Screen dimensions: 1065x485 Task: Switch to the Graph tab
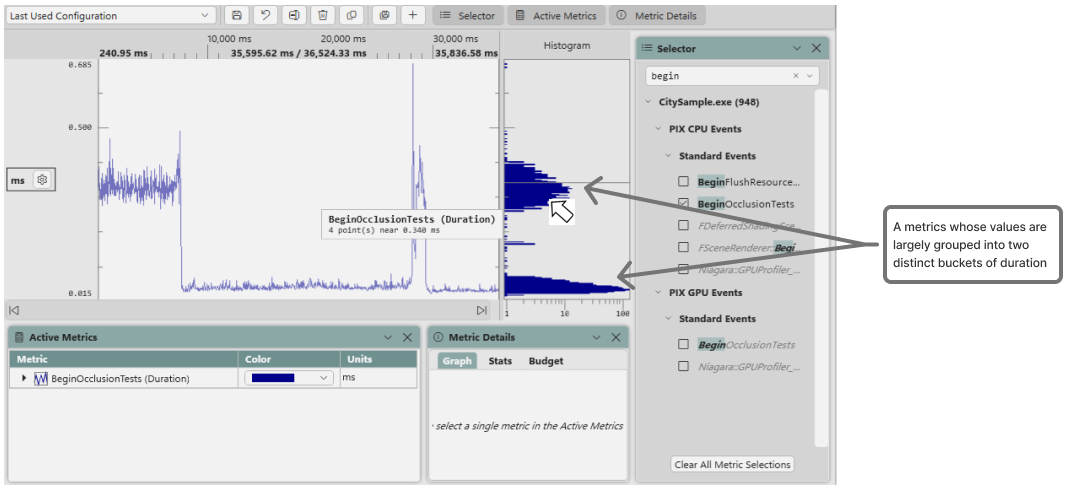point(457,361)
